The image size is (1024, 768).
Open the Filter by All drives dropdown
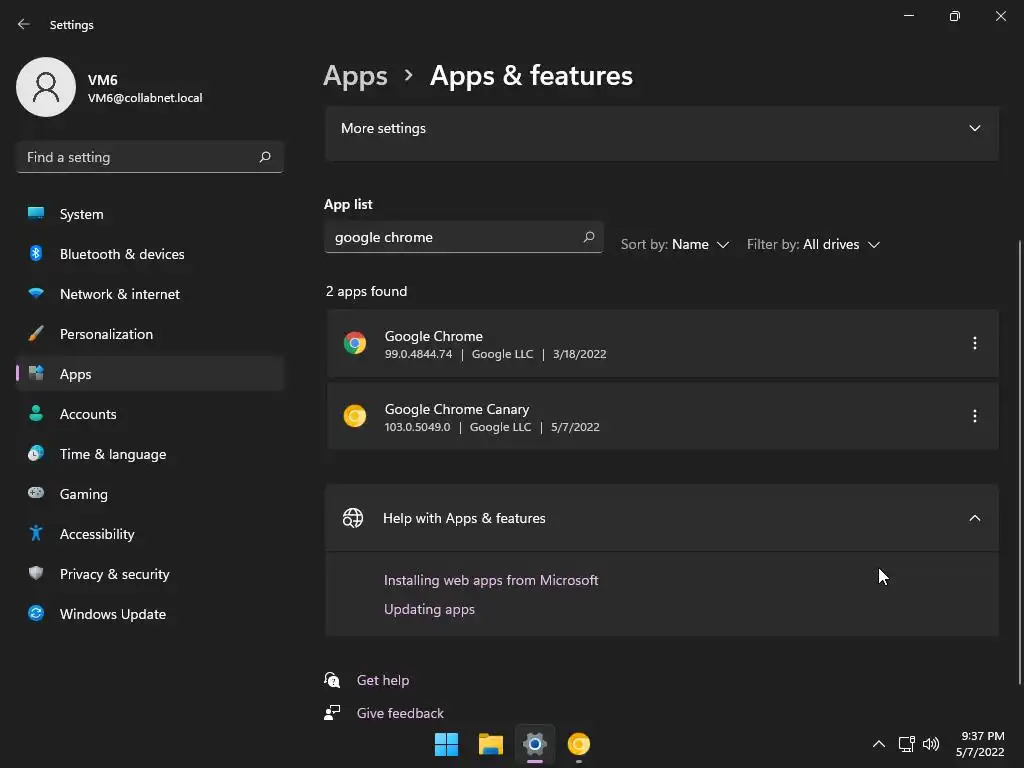point(813,244)
